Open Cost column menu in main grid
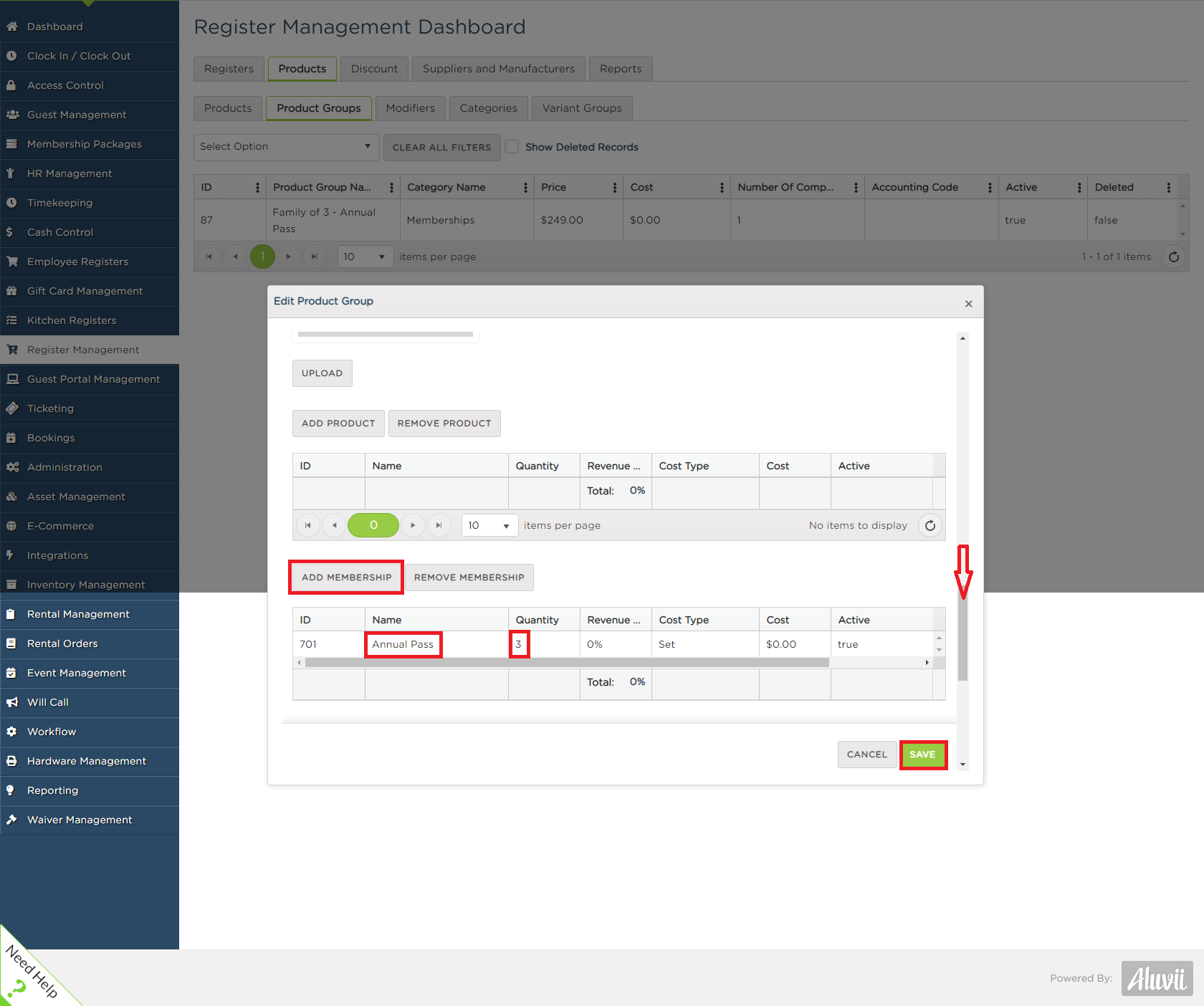Screen dimensions: 1204x1006 point(722,187)
